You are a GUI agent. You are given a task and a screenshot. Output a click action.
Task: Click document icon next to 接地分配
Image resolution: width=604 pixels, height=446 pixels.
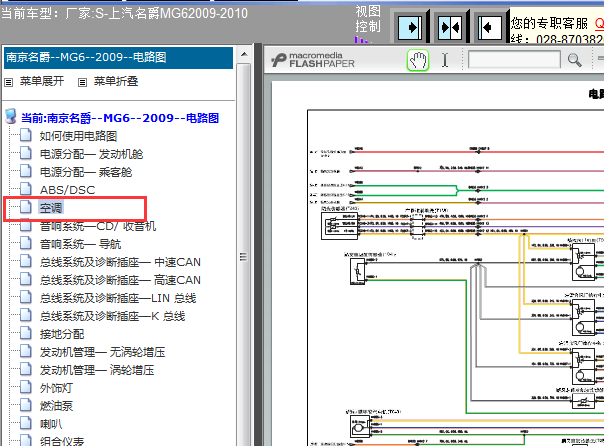(x=25, y=333)
